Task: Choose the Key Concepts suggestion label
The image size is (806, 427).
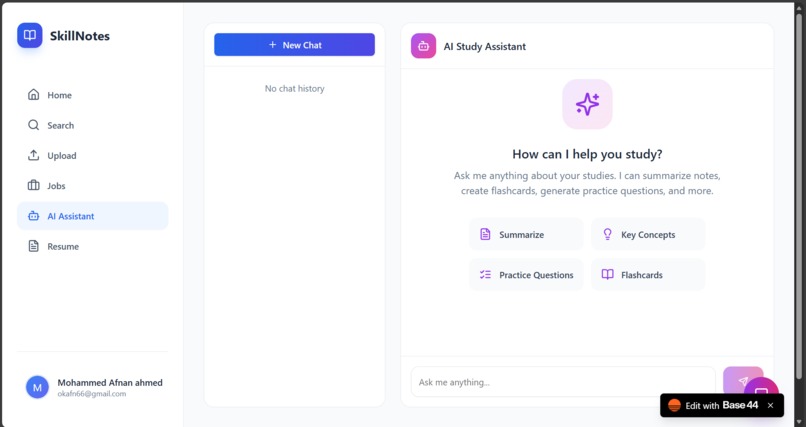Action: point(648,235)
